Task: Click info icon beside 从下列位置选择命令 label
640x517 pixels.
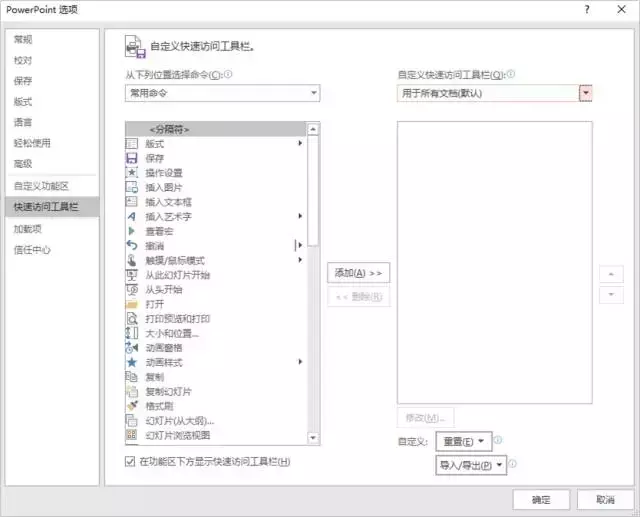Action: 228,74
